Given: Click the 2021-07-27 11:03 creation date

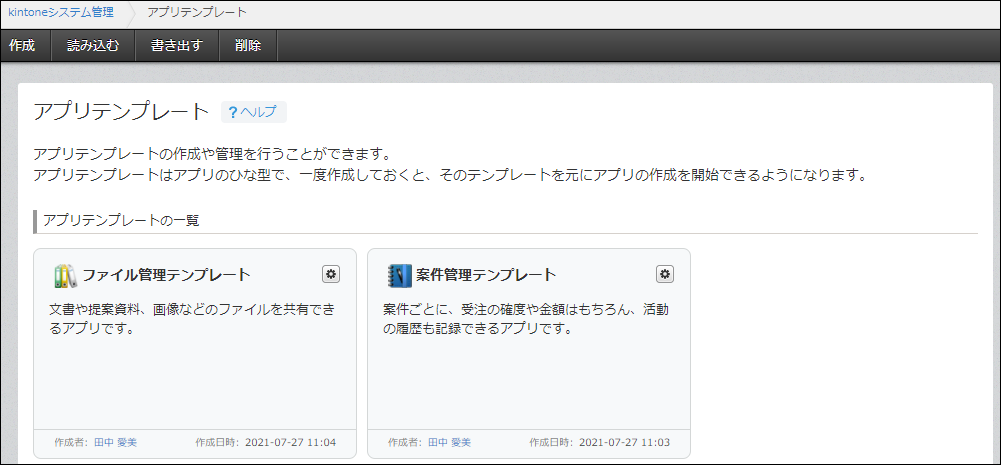Looking at the screenshot, I should coord(626,442).
